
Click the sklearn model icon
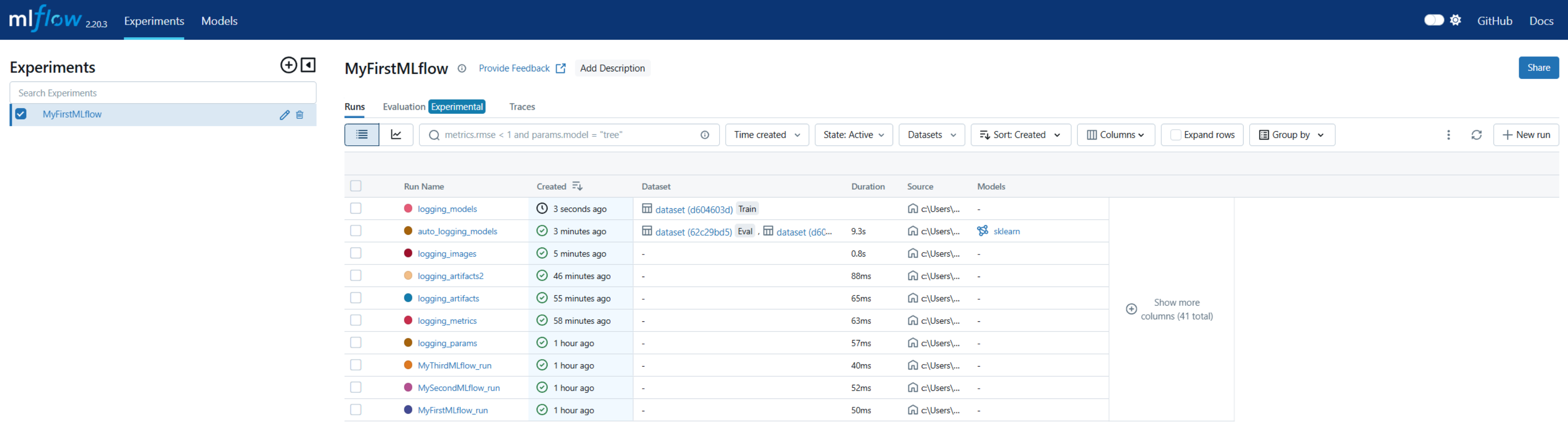pos(983,231)
